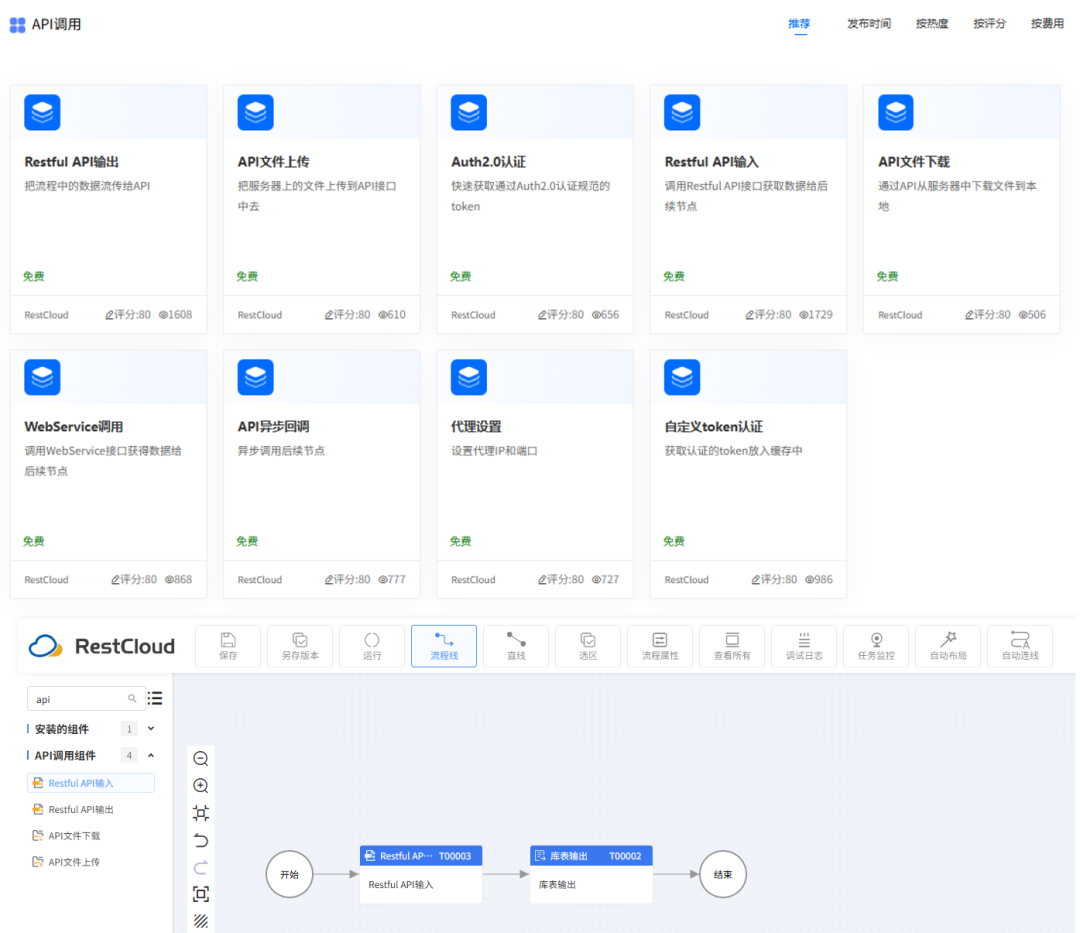This screenshot has height=933, width=1080.
Task: Collapse the API调用组件 section
Action: (x=151, y=755)
